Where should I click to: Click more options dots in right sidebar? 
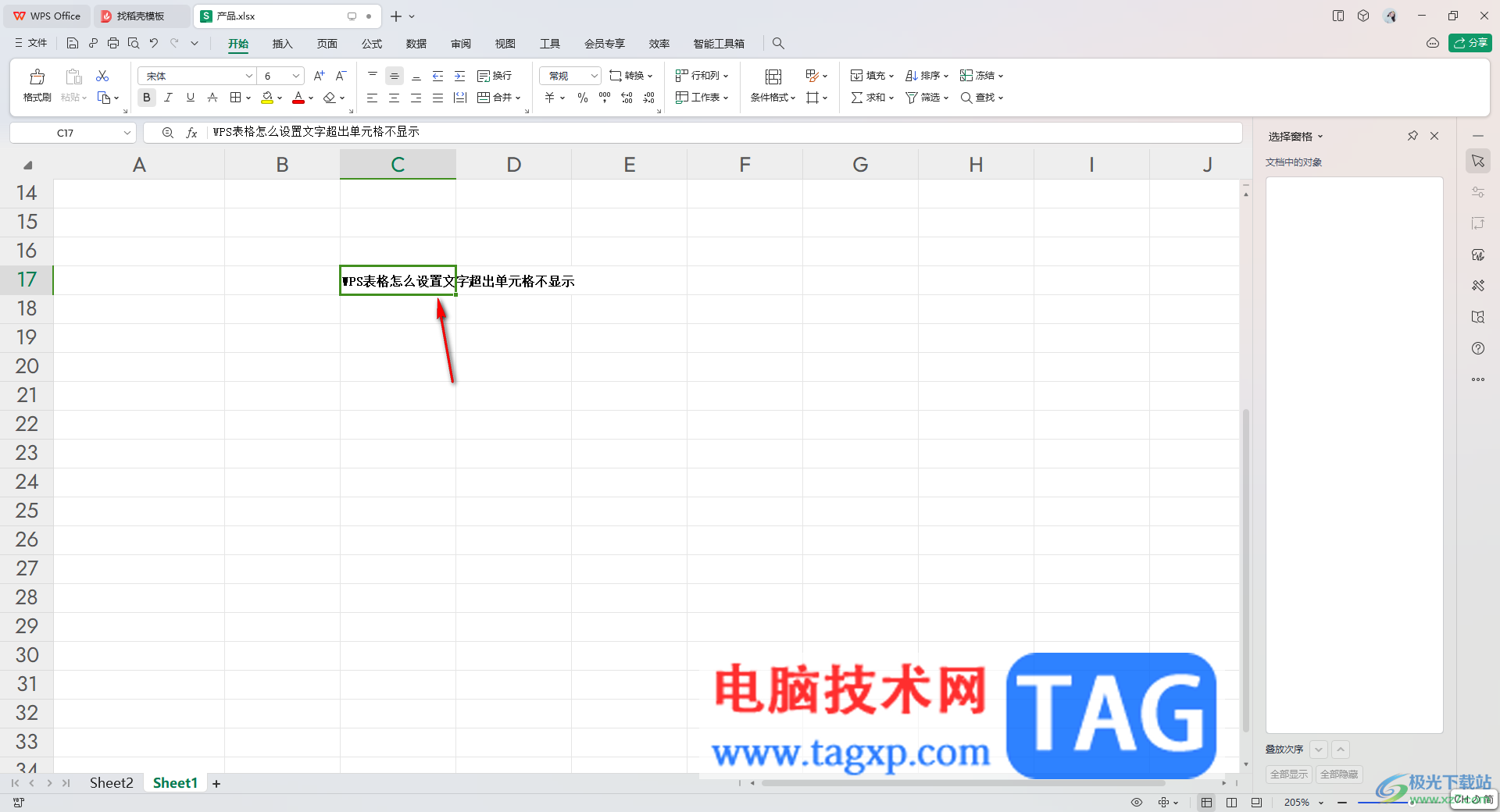tap(1478, 379)
